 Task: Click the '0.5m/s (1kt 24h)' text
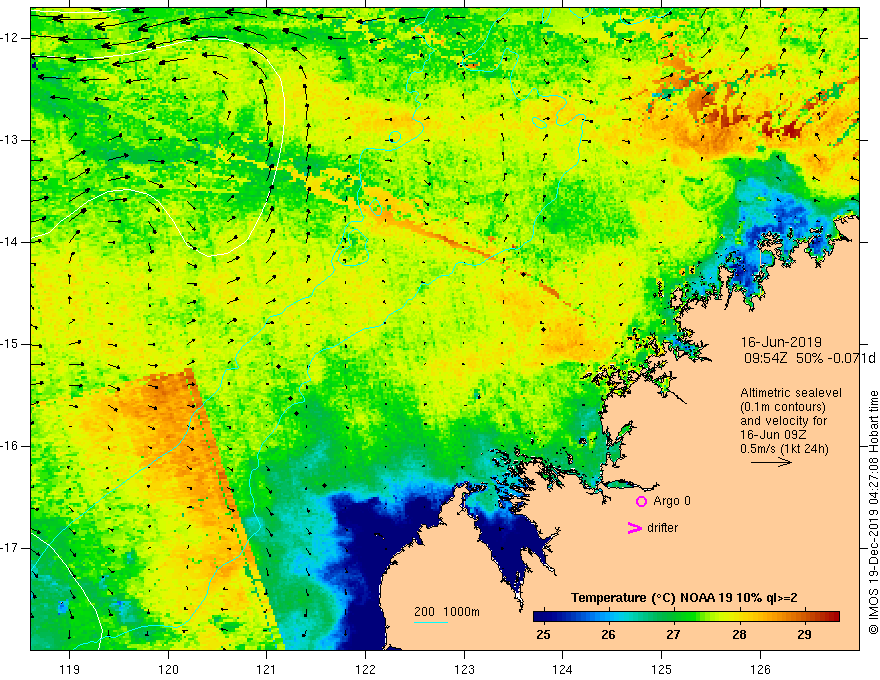coord(784,449)
